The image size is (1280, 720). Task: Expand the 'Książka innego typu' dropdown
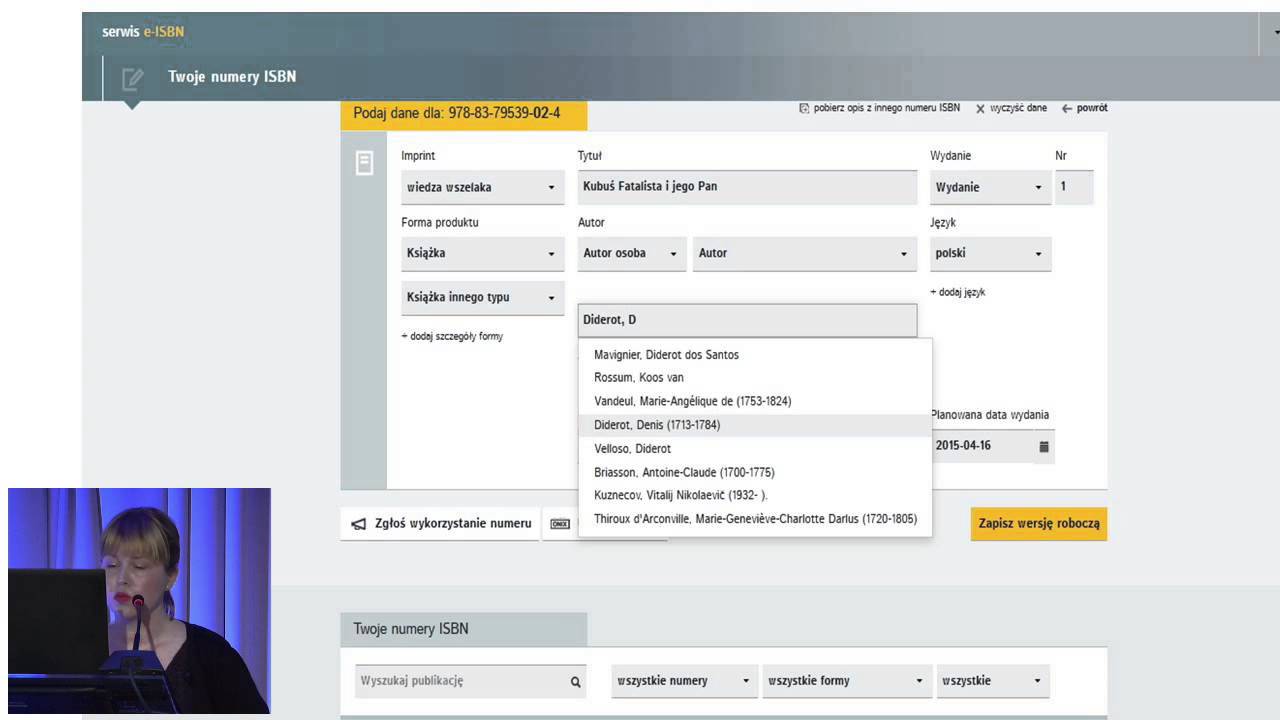pyautogui.click(x=482, y=297)
